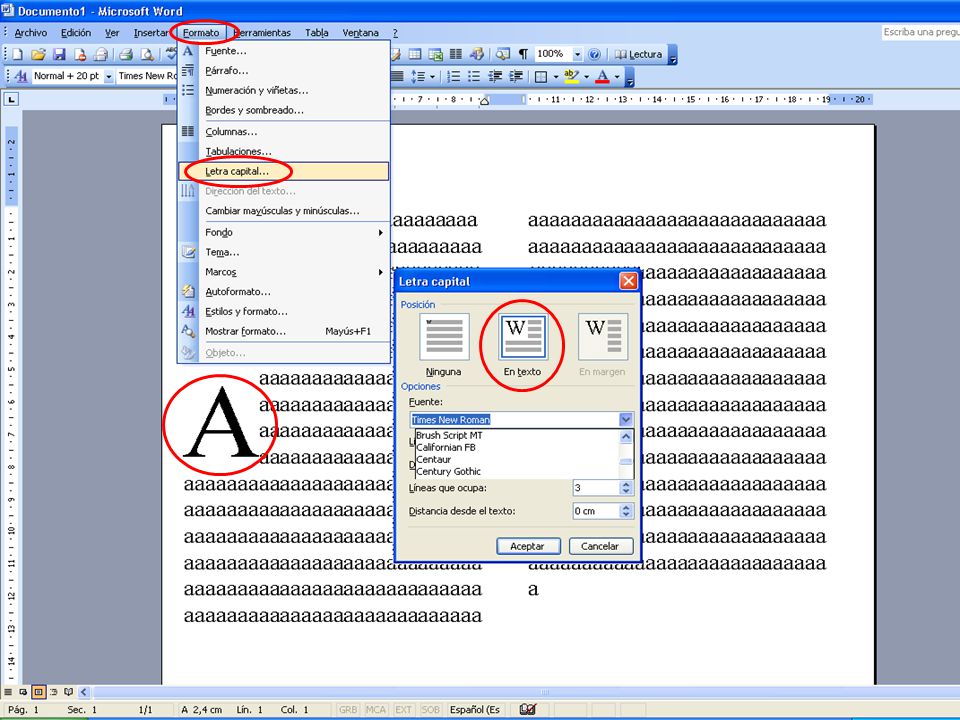Expand the Standard toolbar options arrow
The height and width of the screenshot is (720, 960).
click(x=673, y=54)
